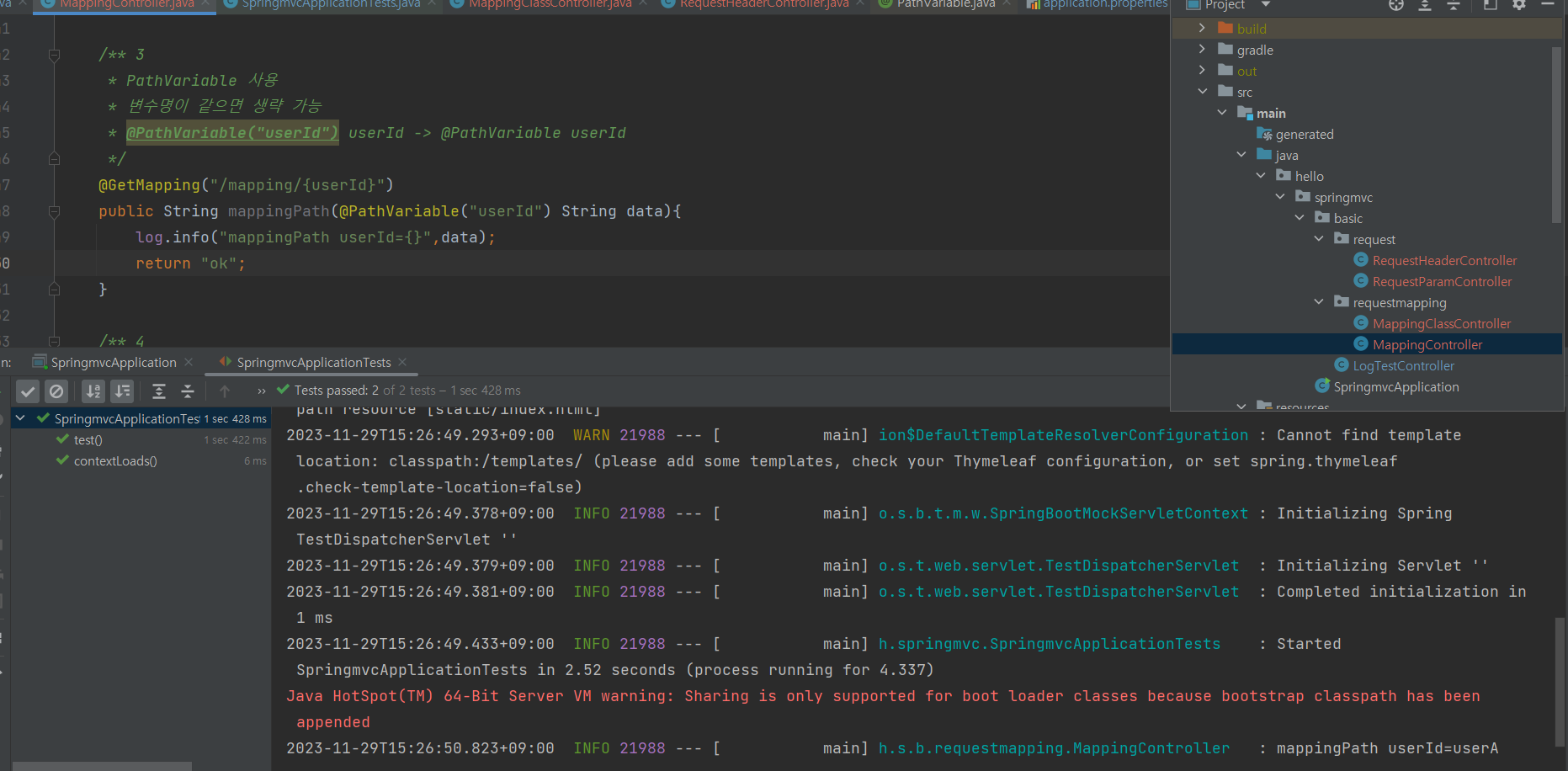Switch to MappingClassController.java editor tab
The height and width of the screenshot is (771, 1568).
550,4
